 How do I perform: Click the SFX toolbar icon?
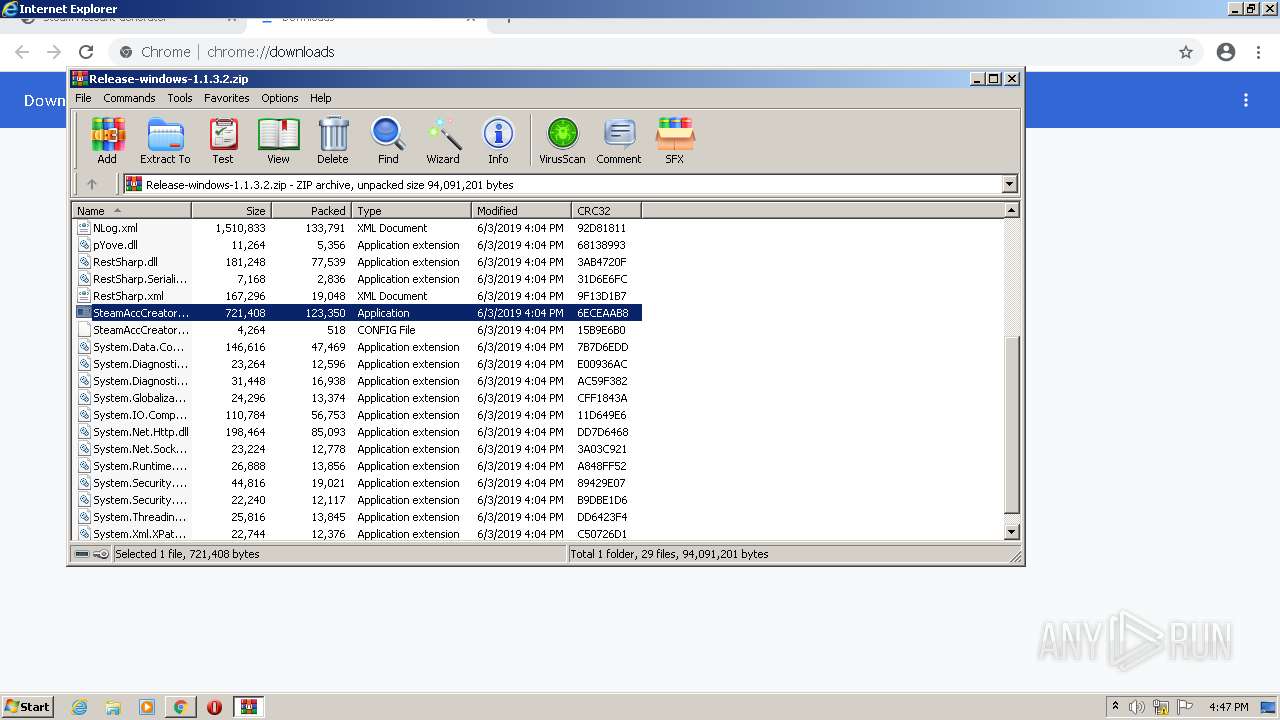(x=675, y=141)
